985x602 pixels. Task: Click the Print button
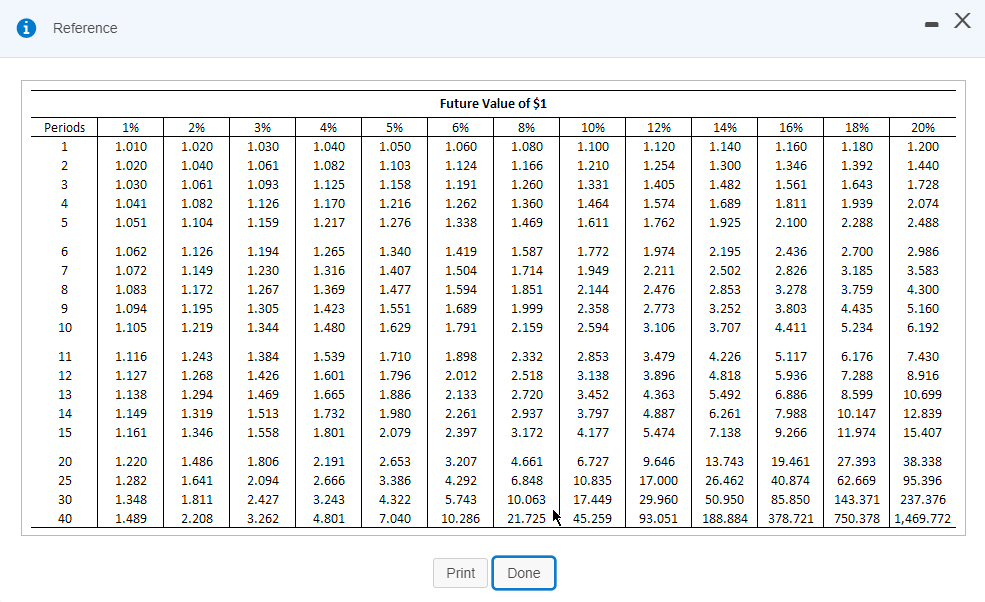coord(460,573)
